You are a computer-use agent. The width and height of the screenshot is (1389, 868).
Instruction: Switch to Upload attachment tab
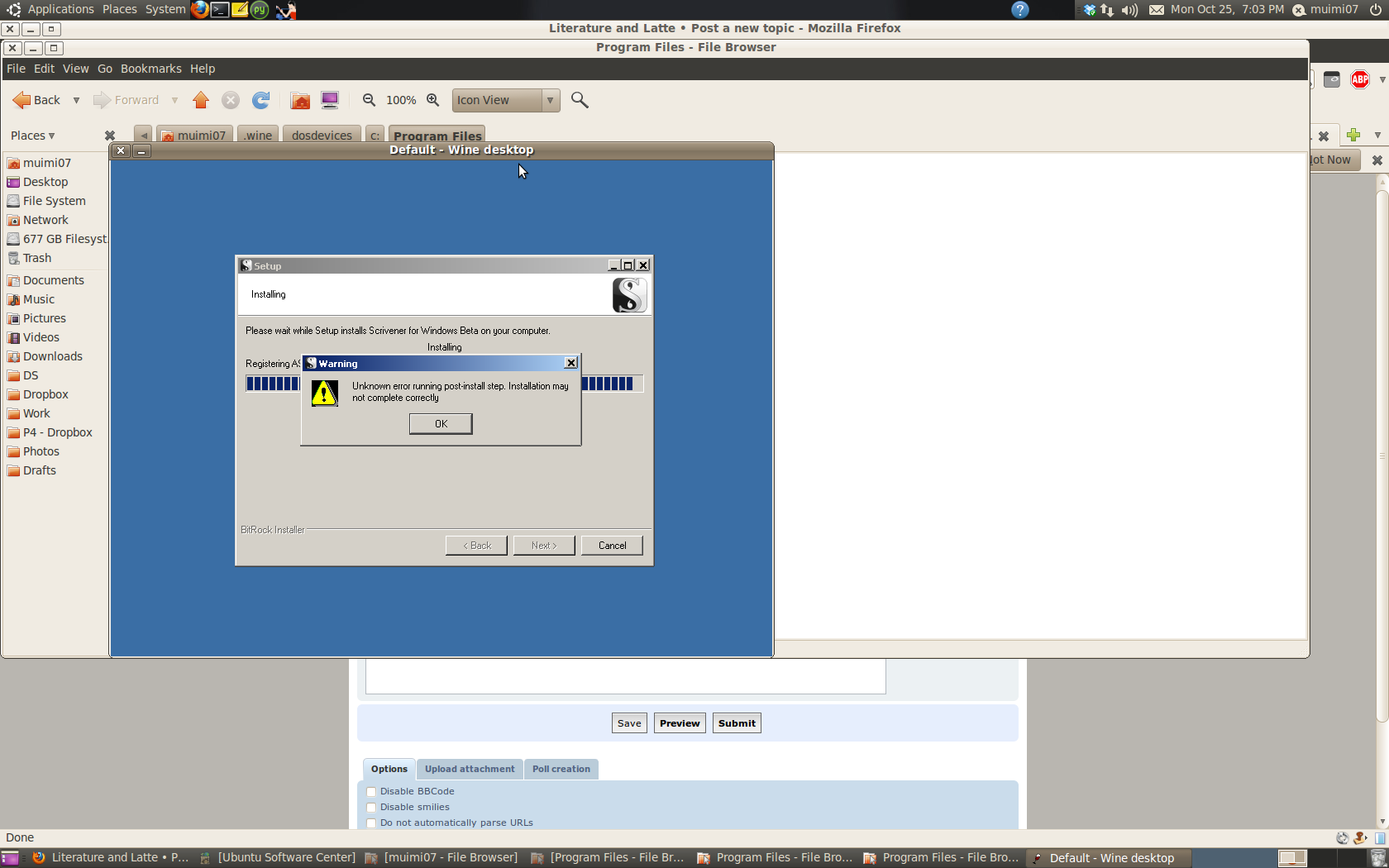coord(470,769)
